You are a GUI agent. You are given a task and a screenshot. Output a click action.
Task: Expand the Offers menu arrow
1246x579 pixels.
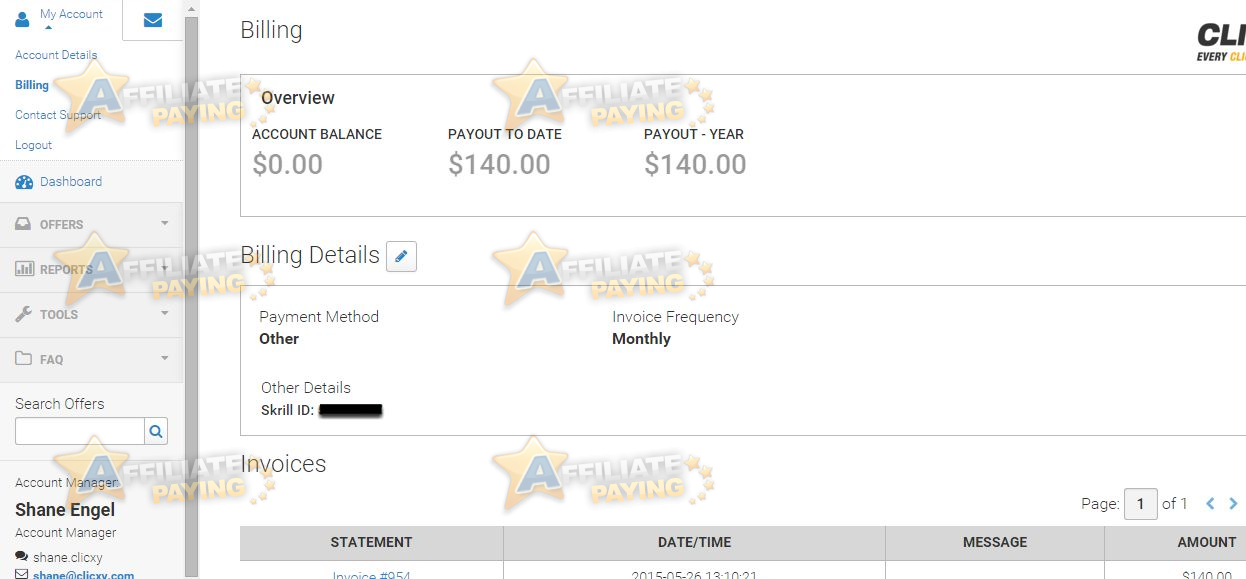[165, 223]
